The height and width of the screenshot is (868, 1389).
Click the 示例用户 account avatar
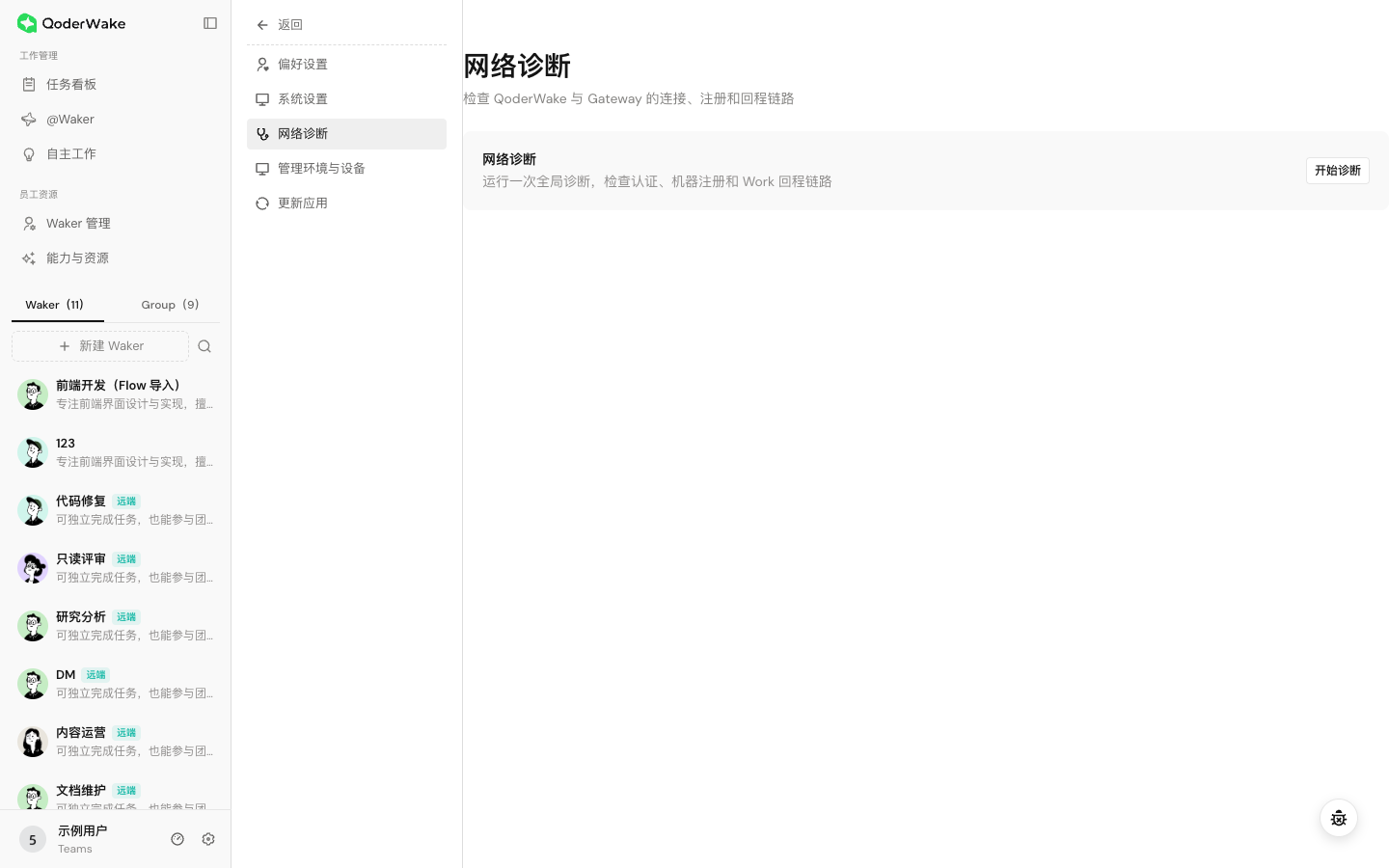[x=33, y=840]
